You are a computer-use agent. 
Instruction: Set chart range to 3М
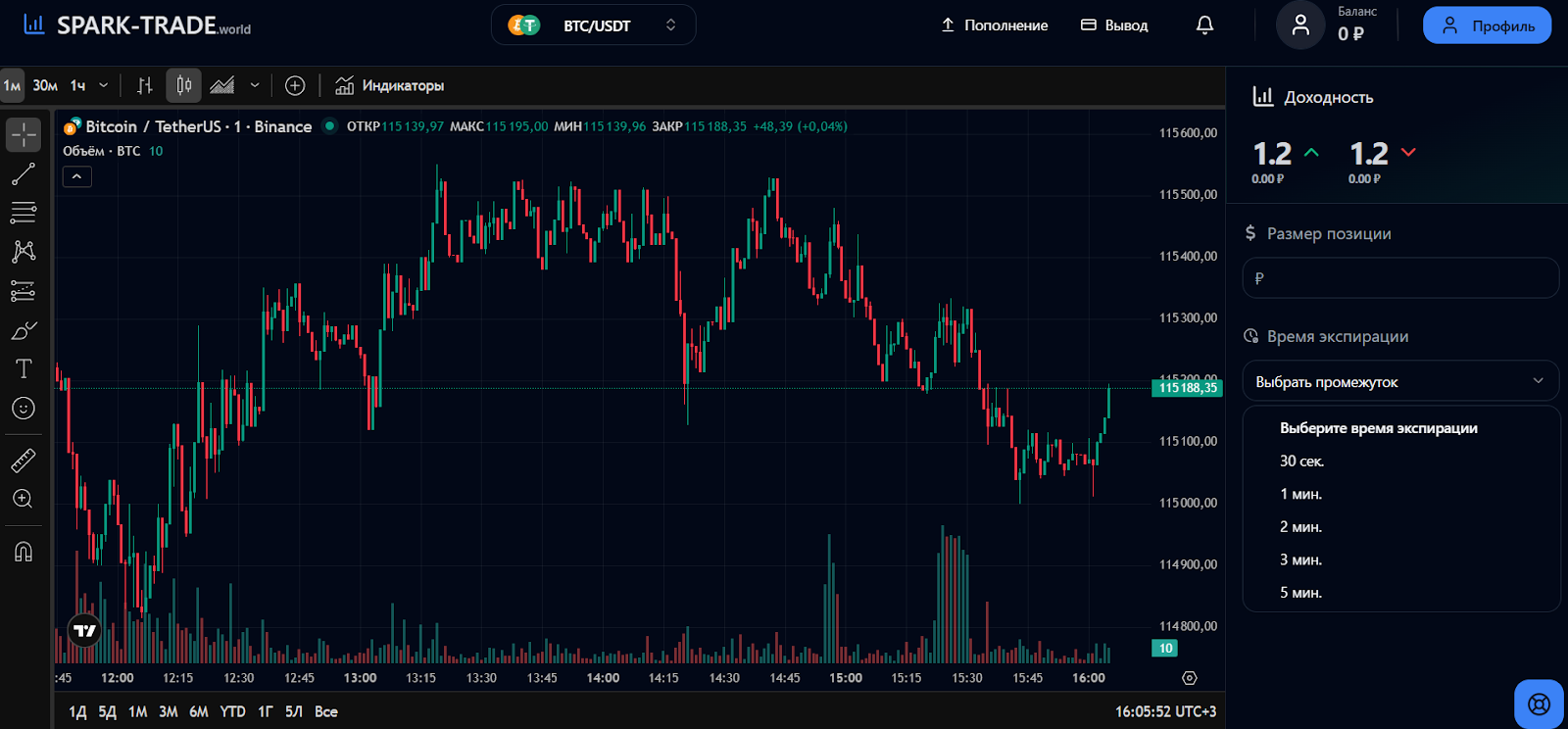(x=169, y=711)
